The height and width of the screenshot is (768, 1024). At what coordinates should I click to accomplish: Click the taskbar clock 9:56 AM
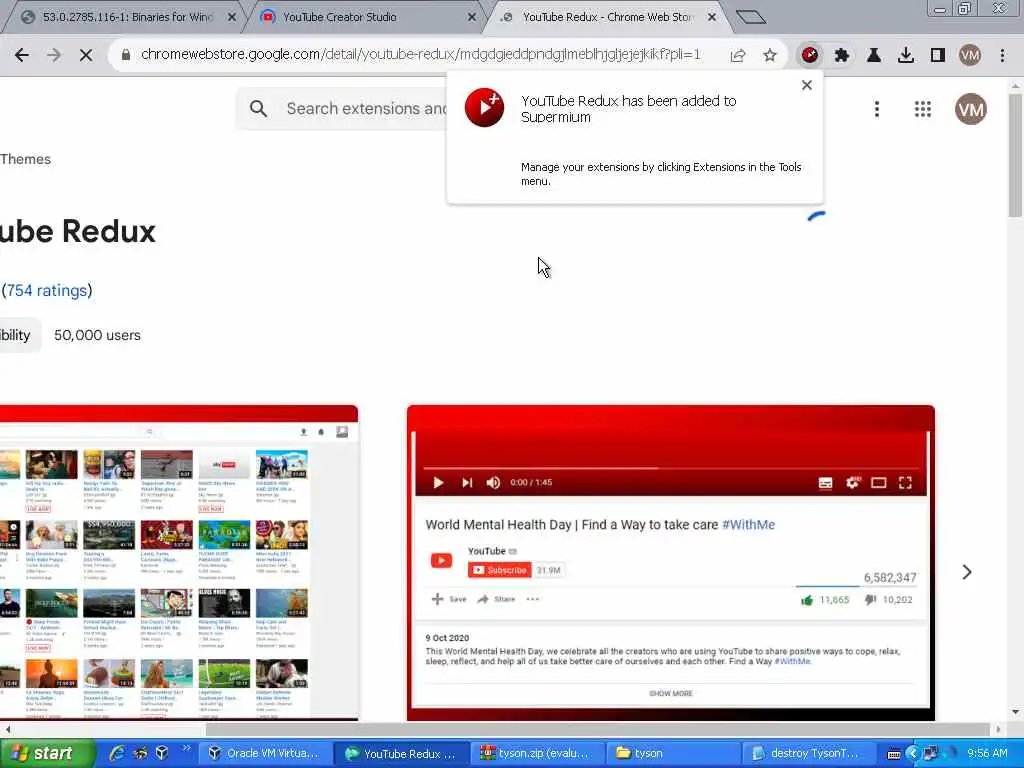(x=987, y=754)
